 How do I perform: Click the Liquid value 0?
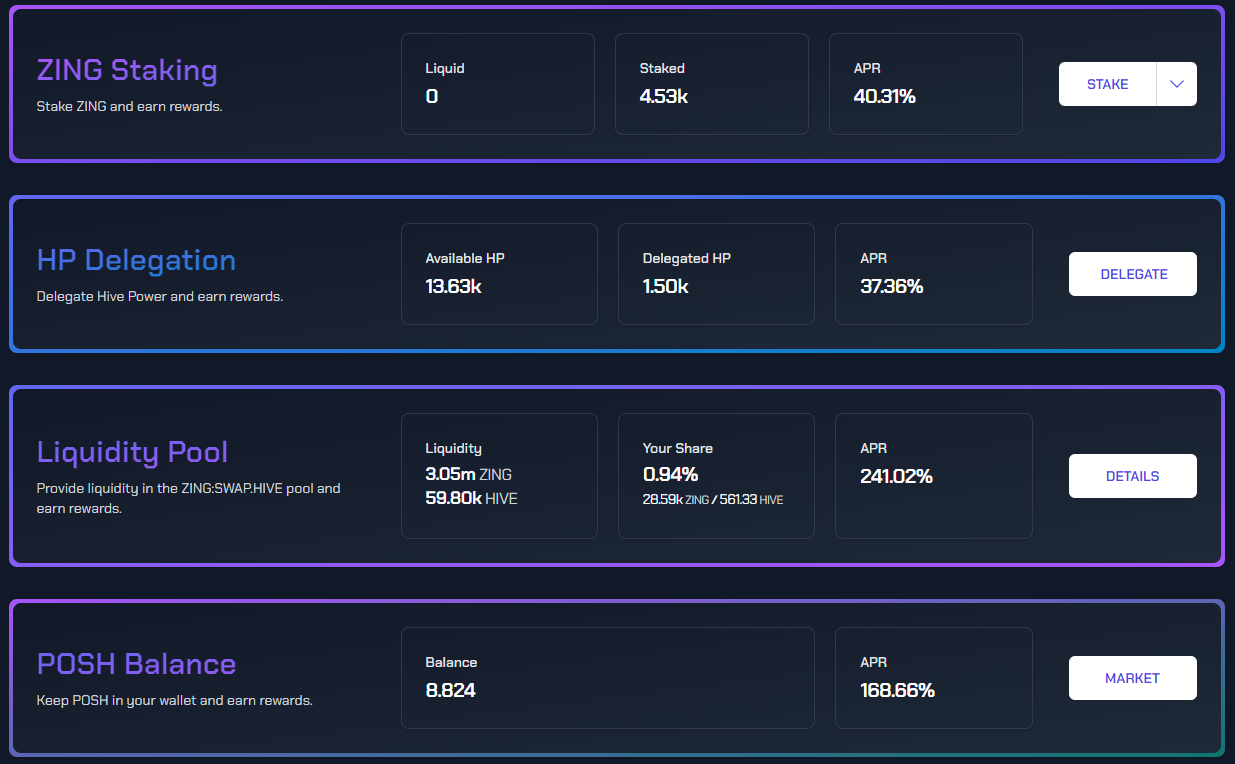432,96
